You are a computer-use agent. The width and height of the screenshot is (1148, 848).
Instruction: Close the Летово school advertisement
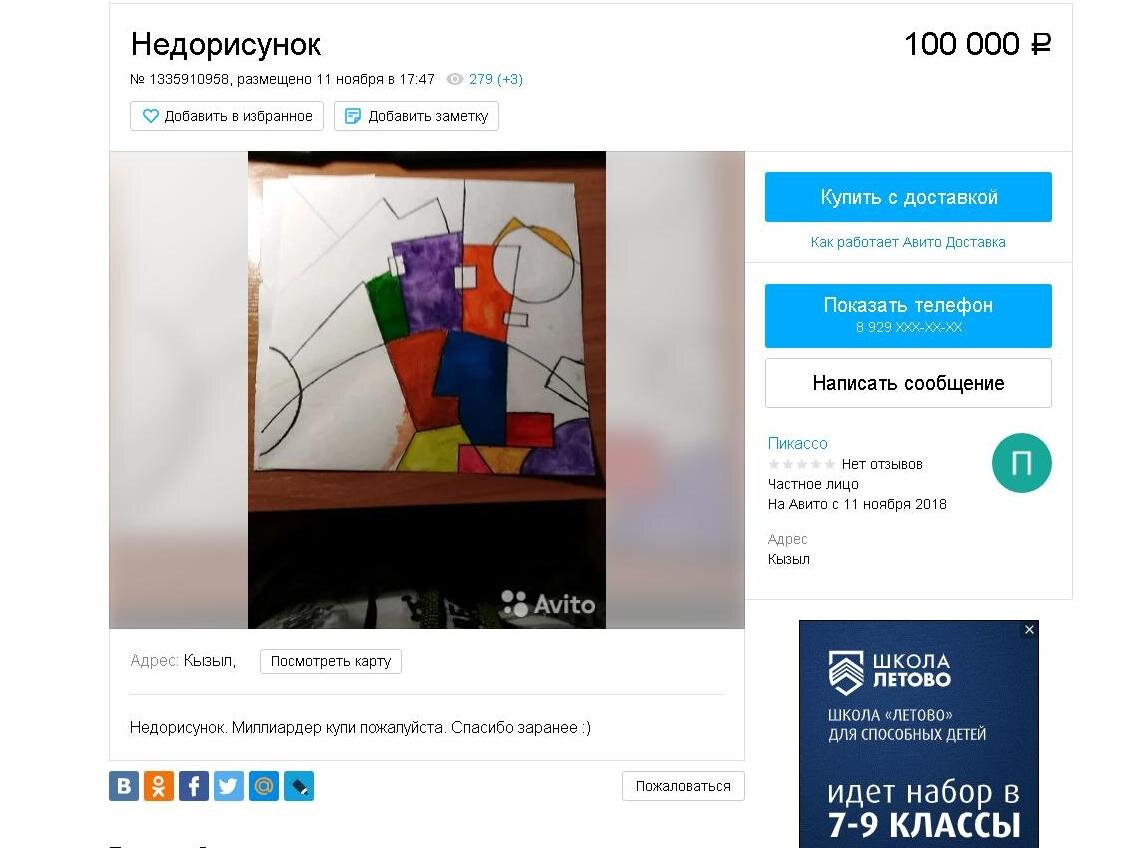click(1029, 630)
